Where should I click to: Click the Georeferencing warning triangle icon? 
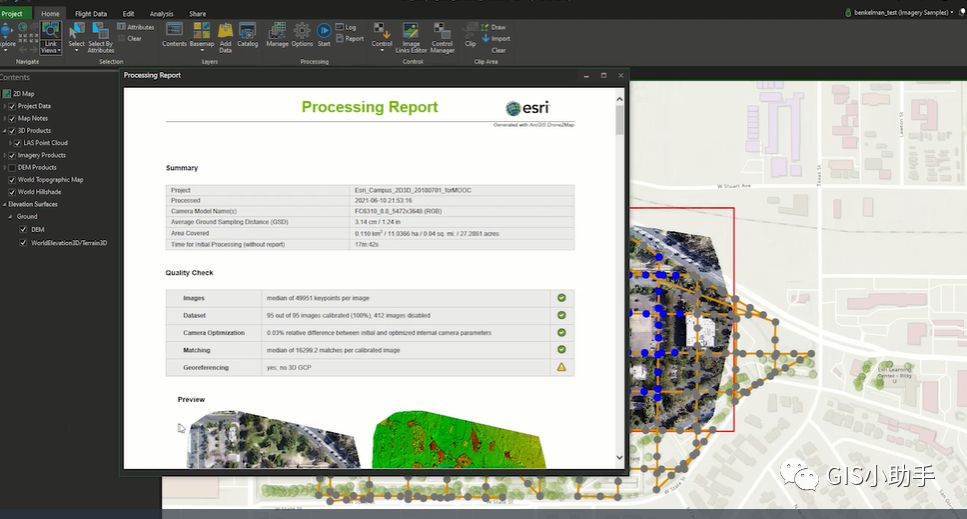pos(562,367)
